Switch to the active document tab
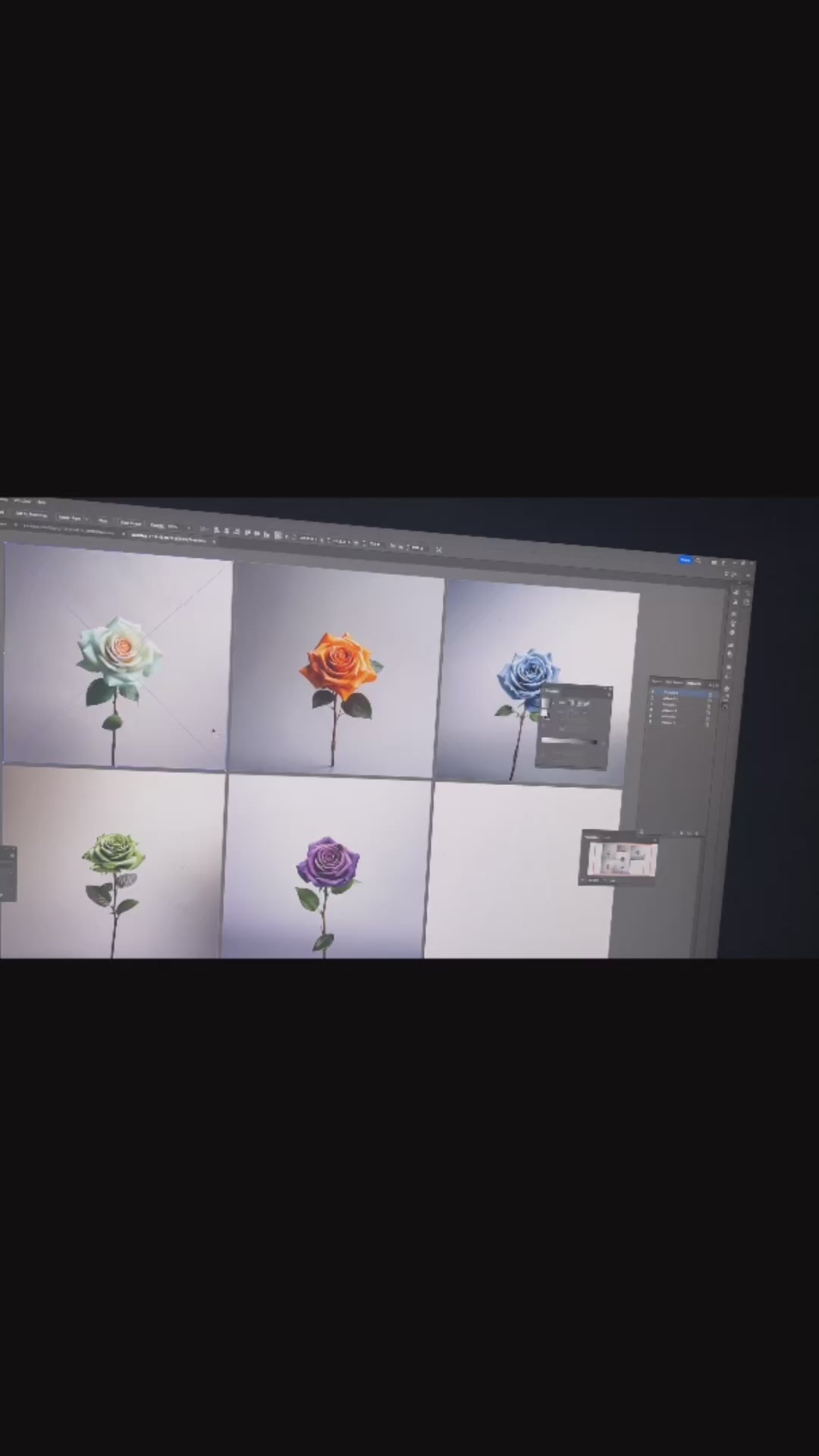Screen dimensions: 819x1456 (168, 538)
